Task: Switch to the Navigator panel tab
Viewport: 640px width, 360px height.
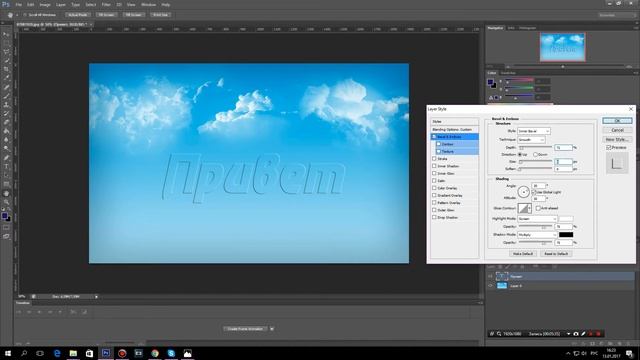Action: pos(496,28)
